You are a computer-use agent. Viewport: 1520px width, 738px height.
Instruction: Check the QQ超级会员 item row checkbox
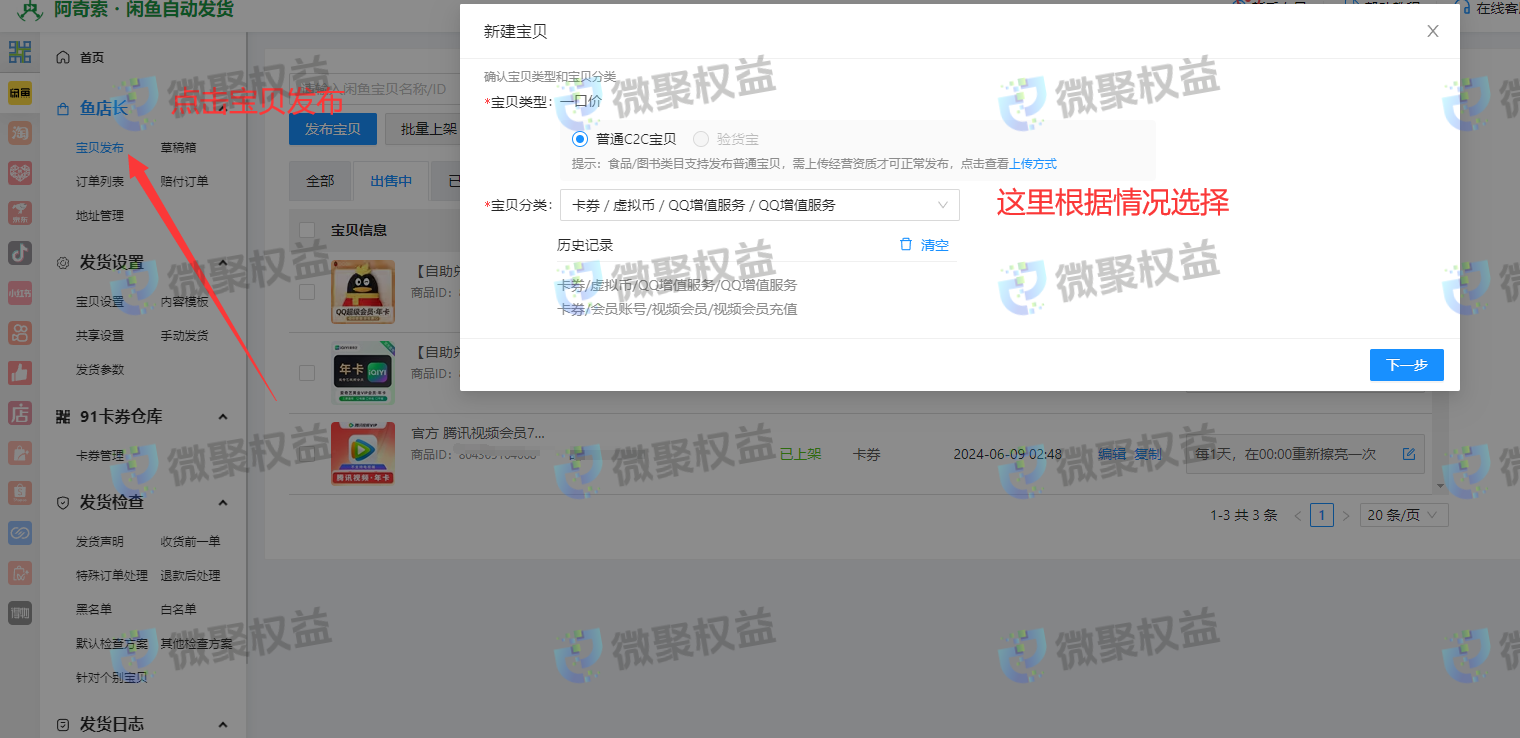(x=307, y=292)
